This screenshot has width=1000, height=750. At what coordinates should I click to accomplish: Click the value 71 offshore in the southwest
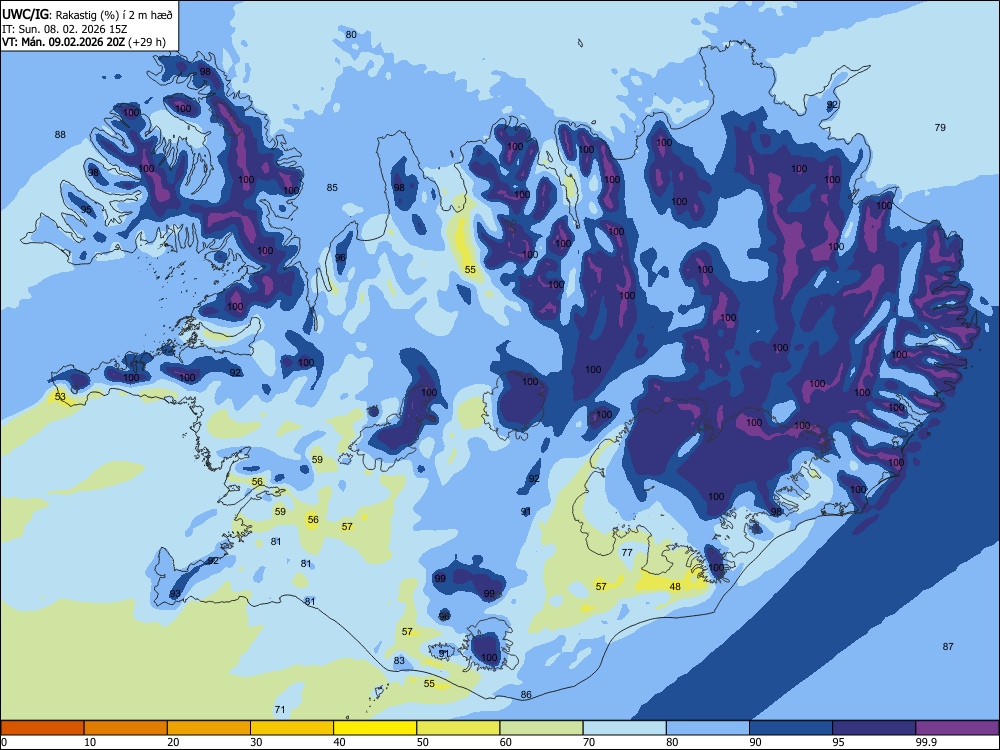(x=279, y=710)
